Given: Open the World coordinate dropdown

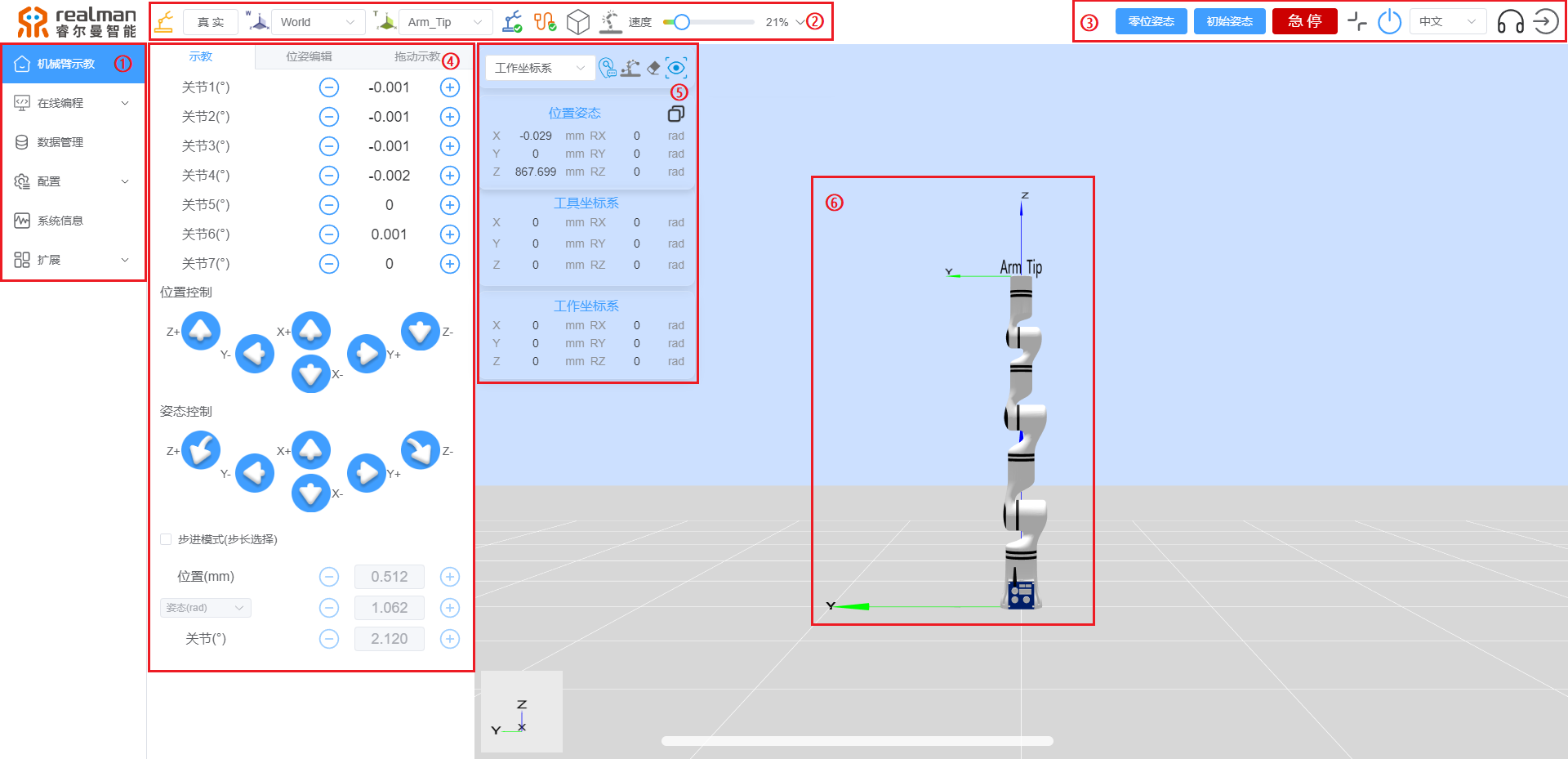Looking at the screenshot, I should 317,22.
